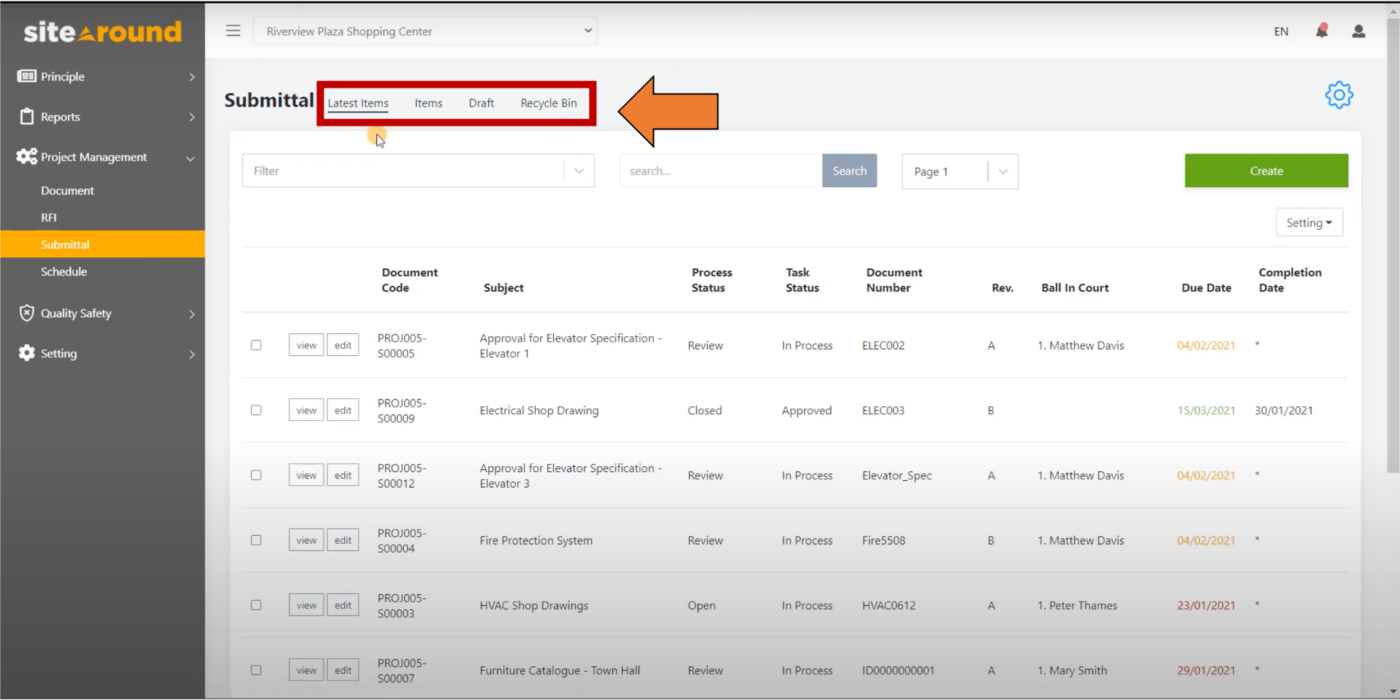Click the Principle sidebar icon
The height and width of the screenshot is (700, 1400).
(x=26, y=77)
